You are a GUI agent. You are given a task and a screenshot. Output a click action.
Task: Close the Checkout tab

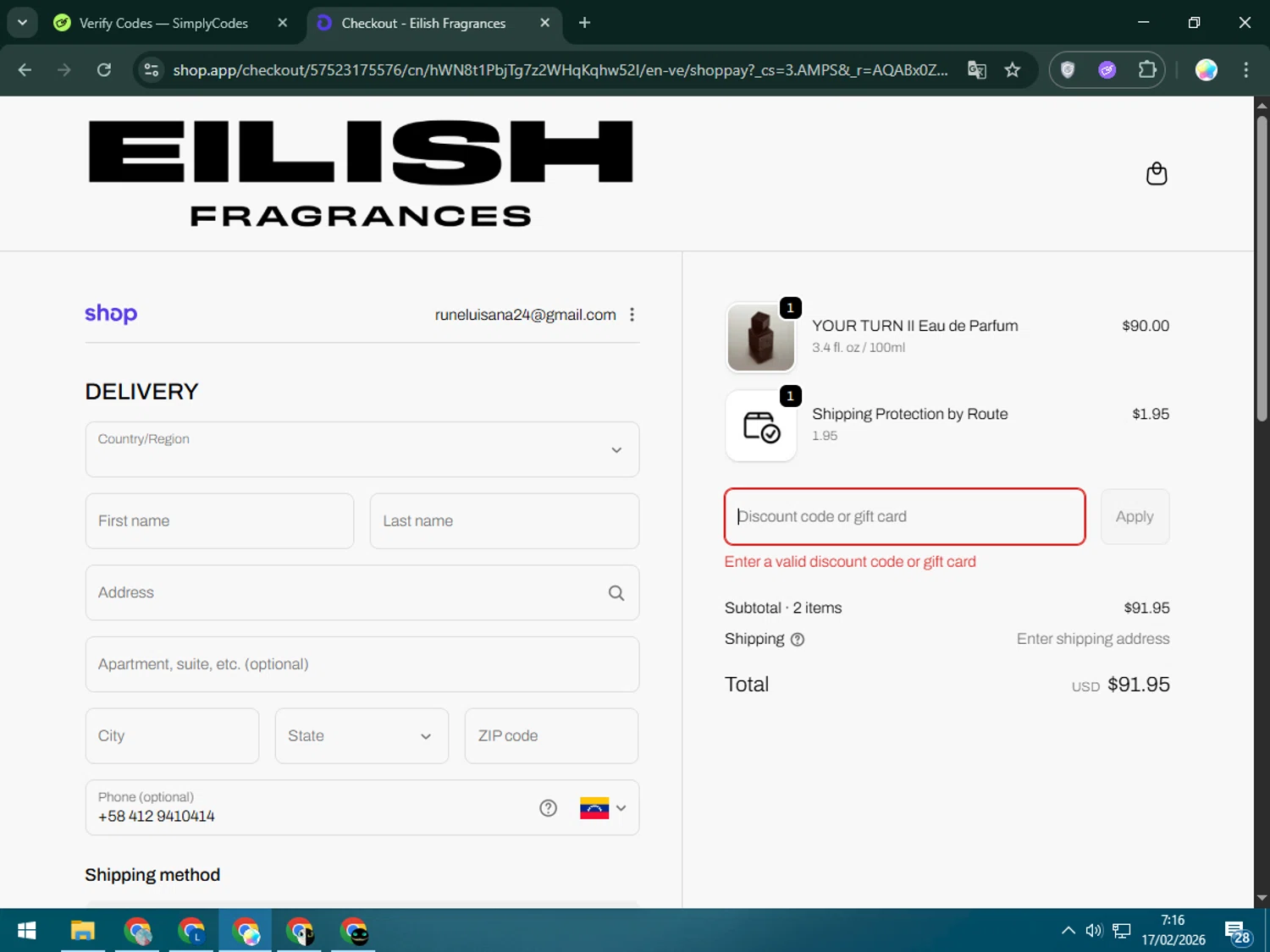coord(545,23)
